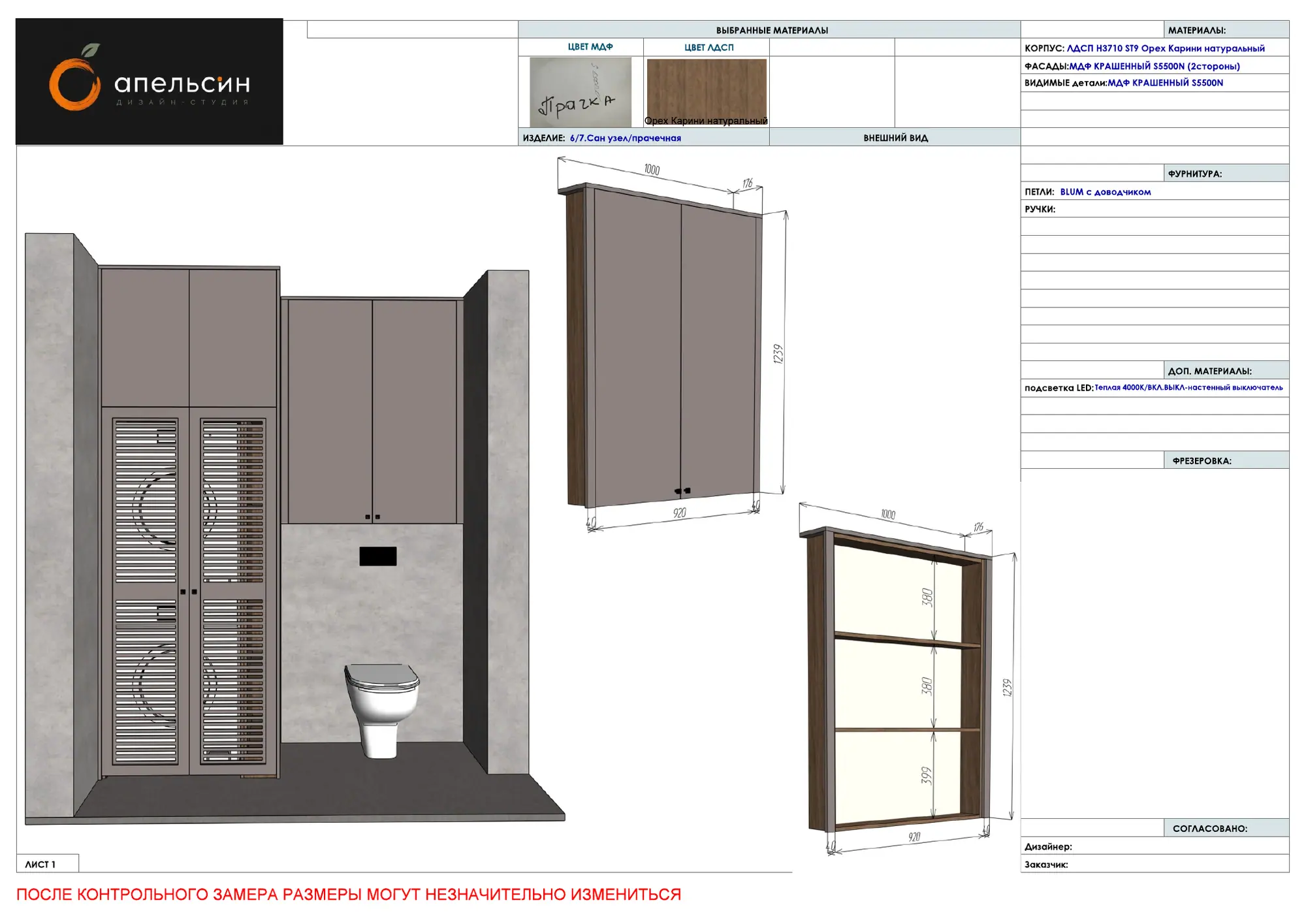Click the ФАСАДЫ МДФ КРАШЕННЫЙ S5500N row
Image resolution: width=1306 pixels, height=924 pixels.
(1155, 65)
